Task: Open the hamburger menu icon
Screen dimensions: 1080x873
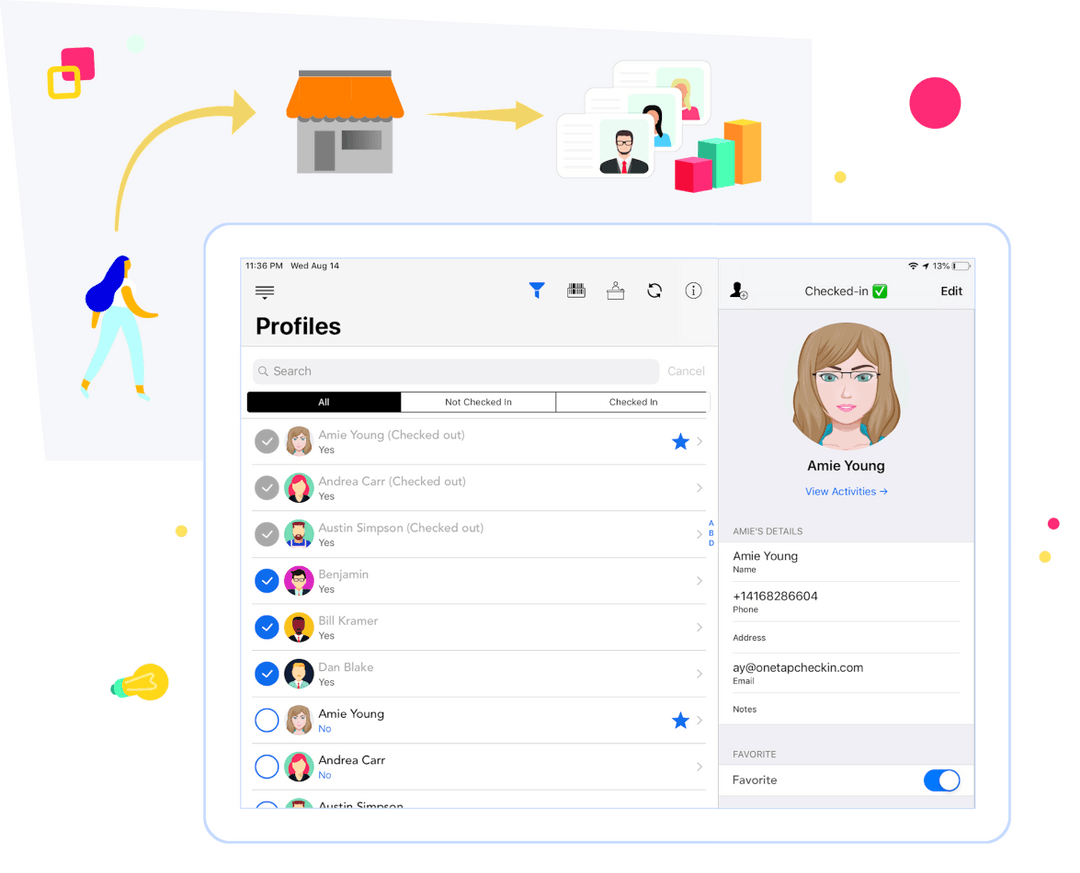Action: [264, 292]
